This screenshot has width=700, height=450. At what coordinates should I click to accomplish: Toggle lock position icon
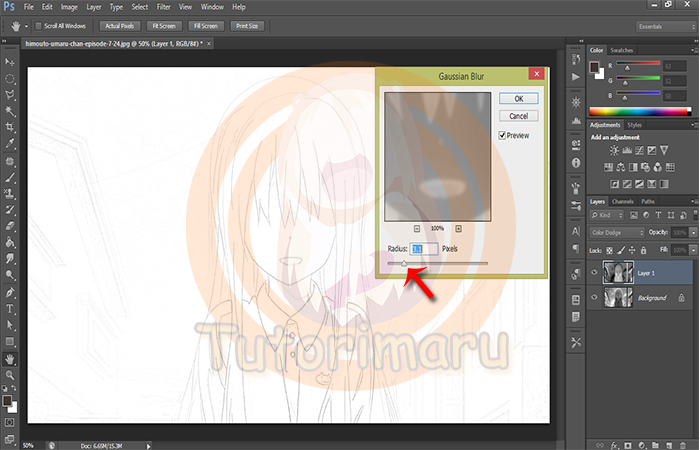(632, 250)
